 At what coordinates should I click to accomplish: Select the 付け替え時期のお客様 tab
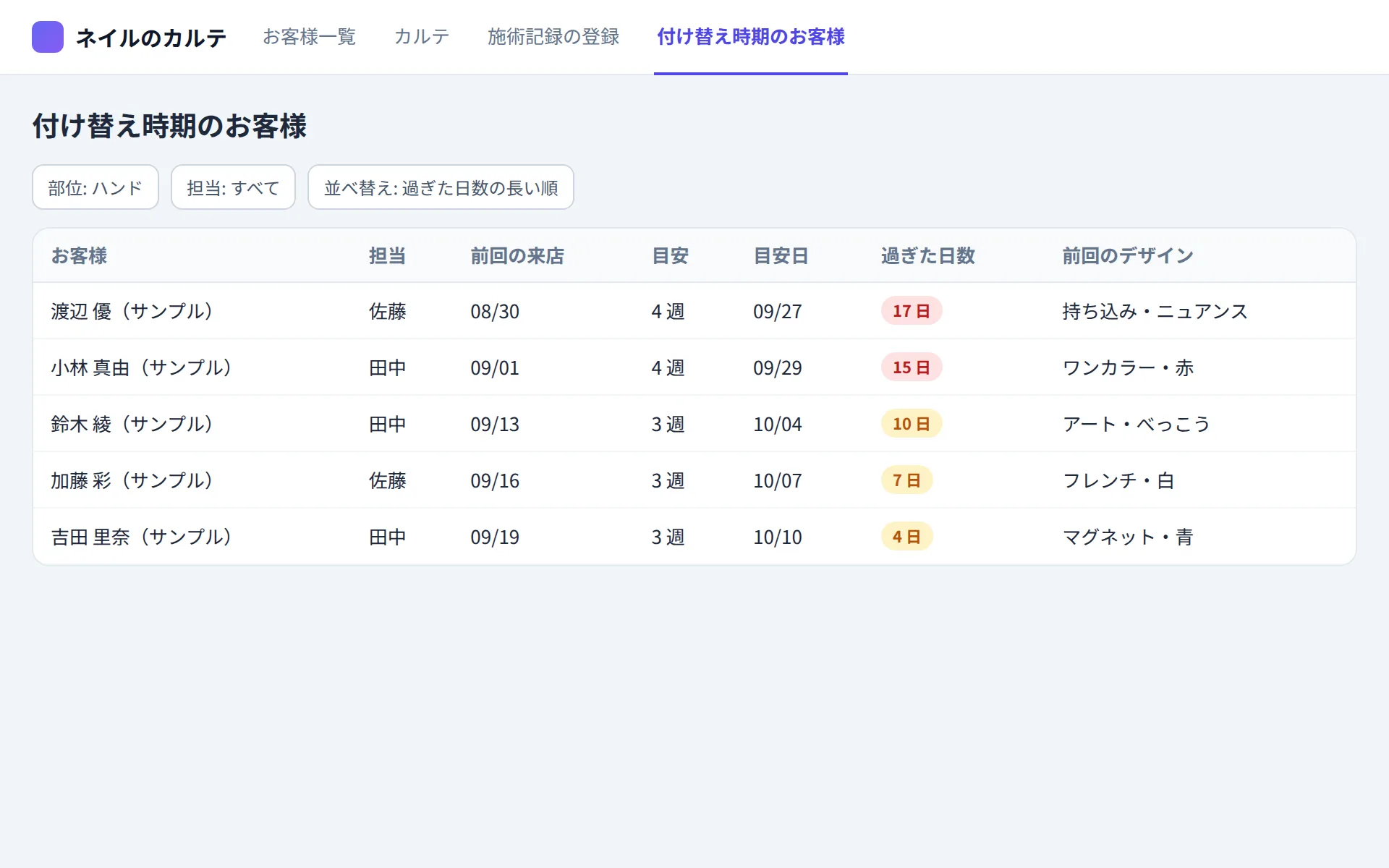[x=751, y=37]
